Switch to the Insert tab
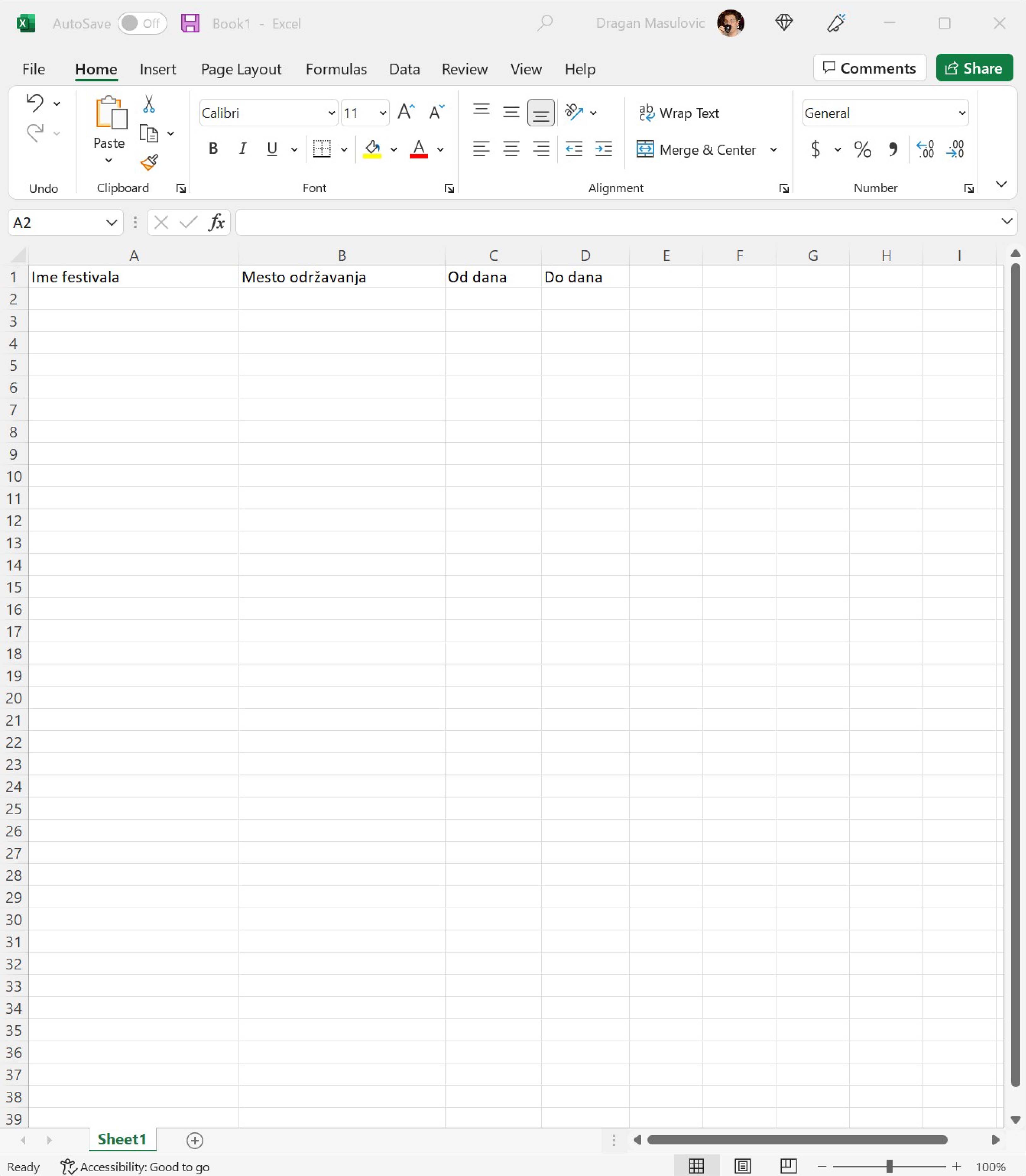Screen dimensions: 1026x1176 pyautogui.click(x=157, y=69)
